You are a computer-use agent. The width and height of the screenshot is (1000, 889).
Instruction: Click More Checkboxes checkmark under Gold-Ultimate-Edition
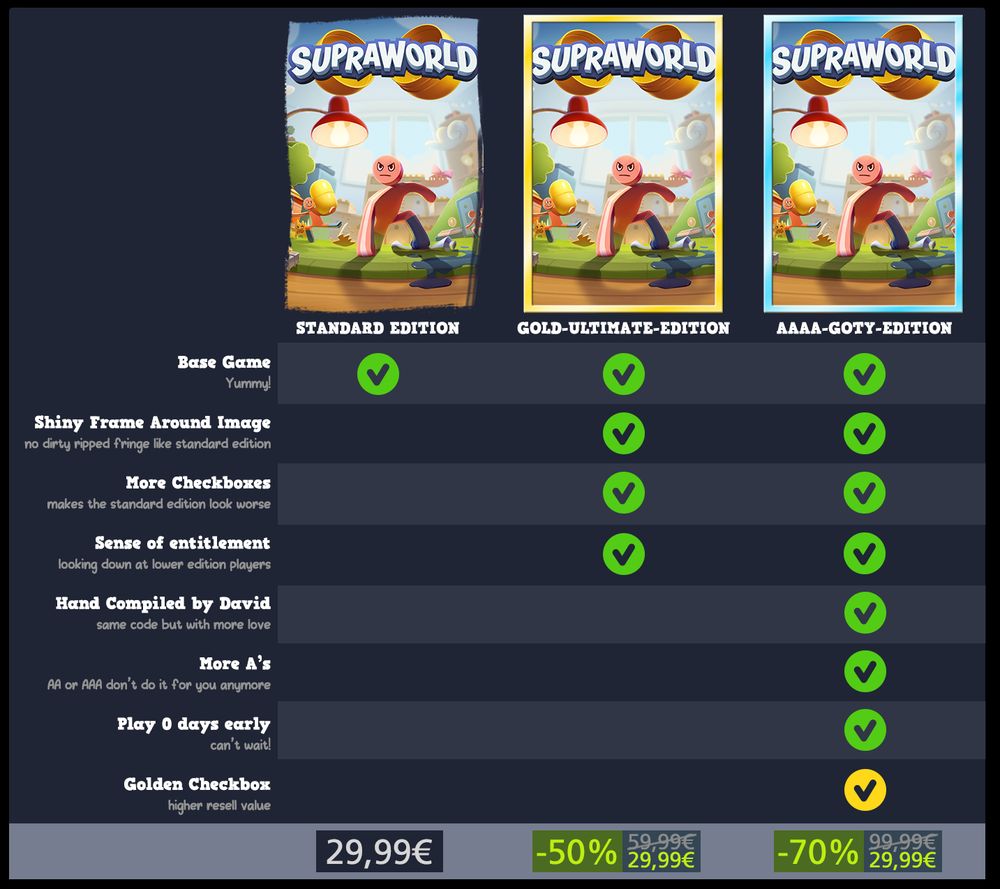[624, 493]
